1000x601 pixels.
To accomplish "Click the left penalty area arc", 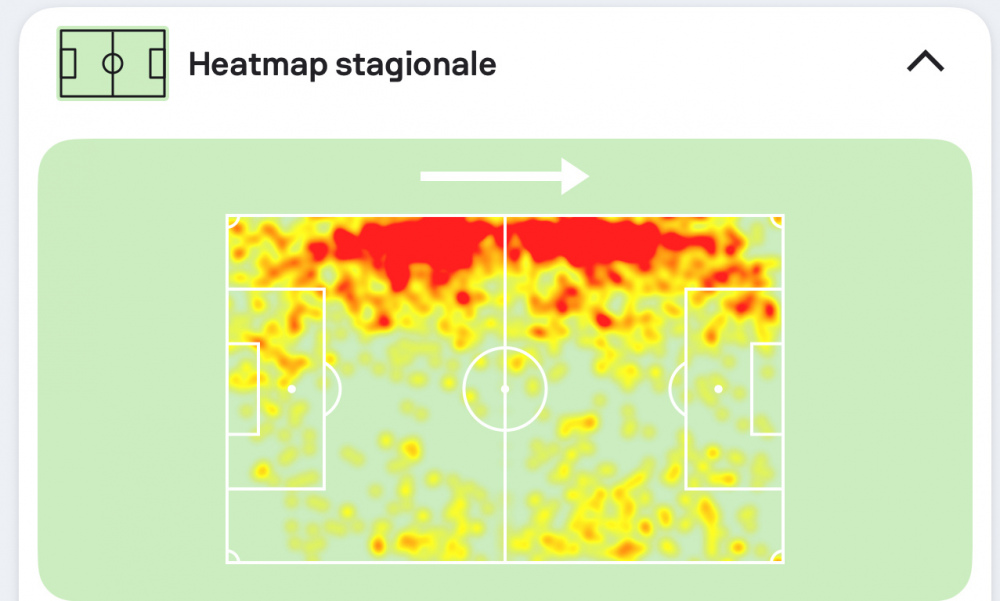I will 334,389.
